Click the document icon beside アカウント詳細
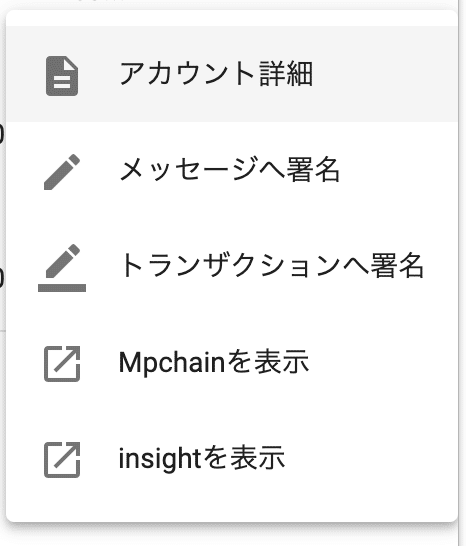This screenshot has width=466, height=546. (x=62, y=76)
